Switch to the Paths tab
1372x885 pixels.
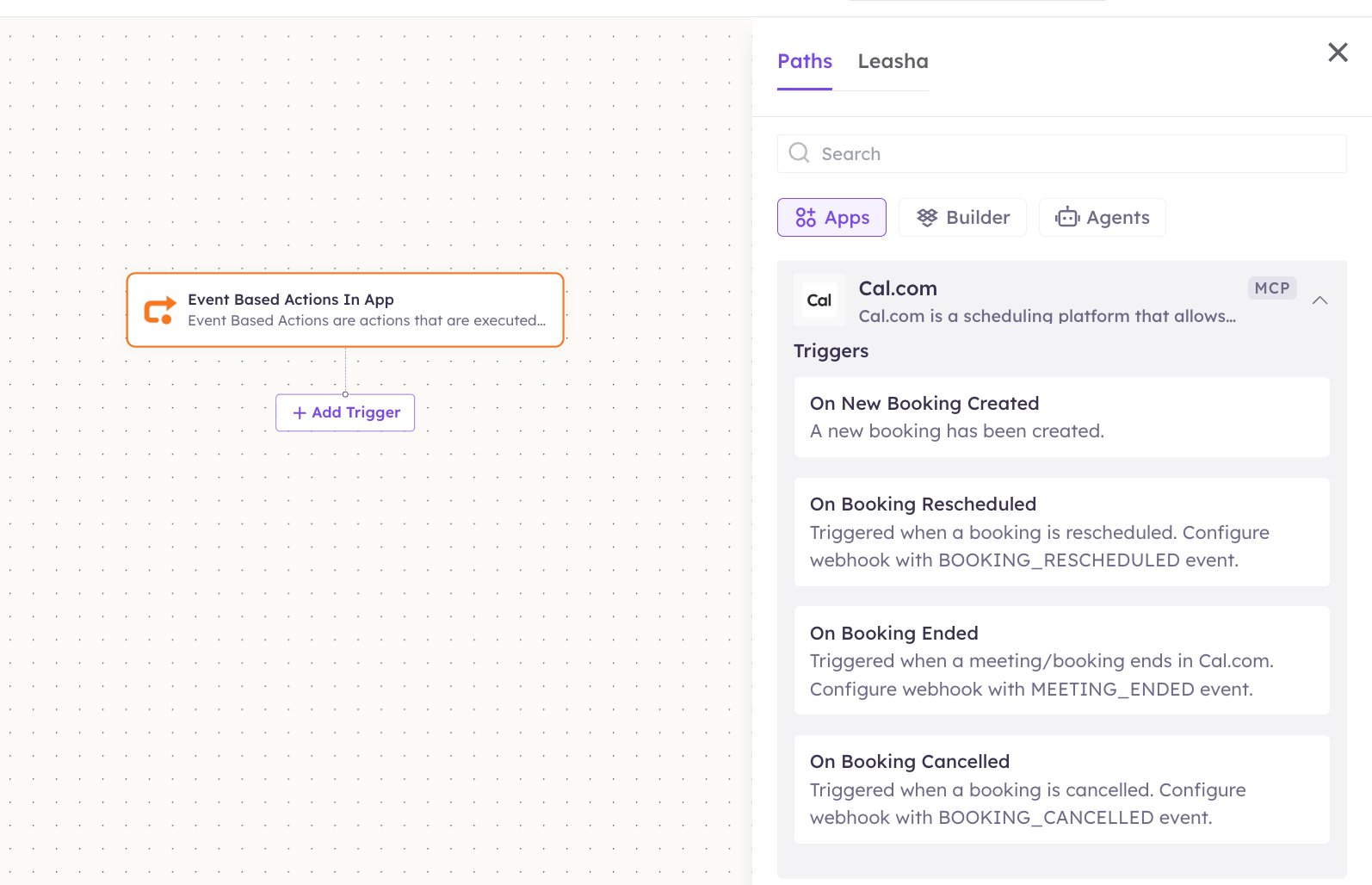point(805,61)
